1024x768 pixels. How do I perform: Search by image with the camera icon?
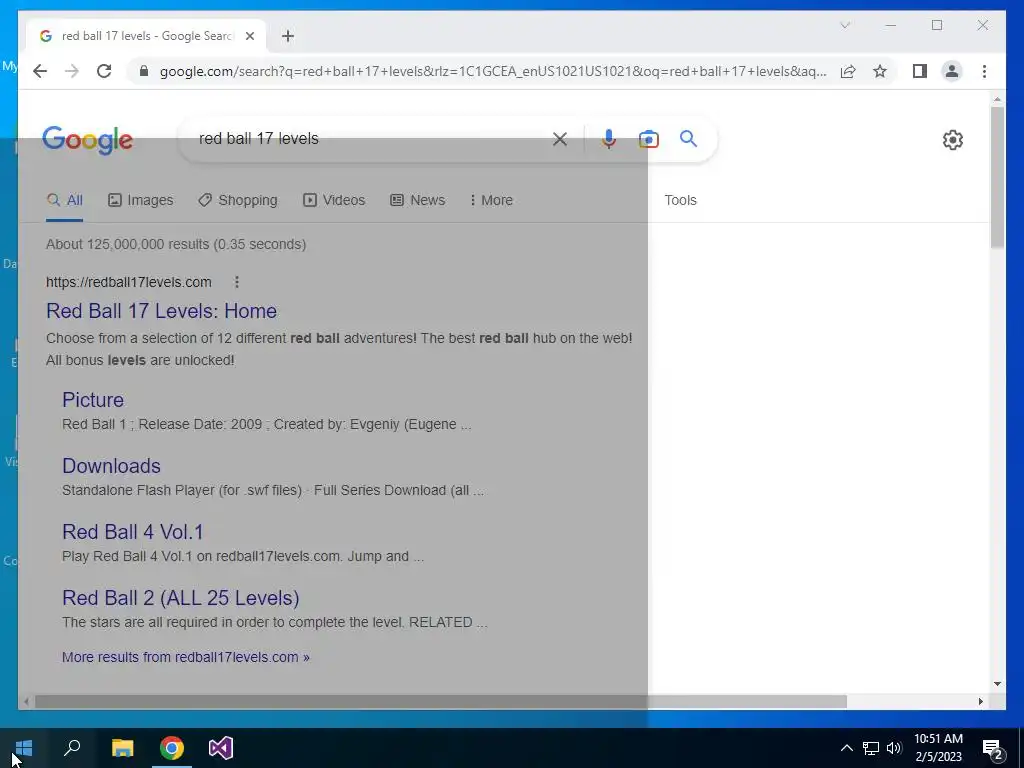[648, 138]
